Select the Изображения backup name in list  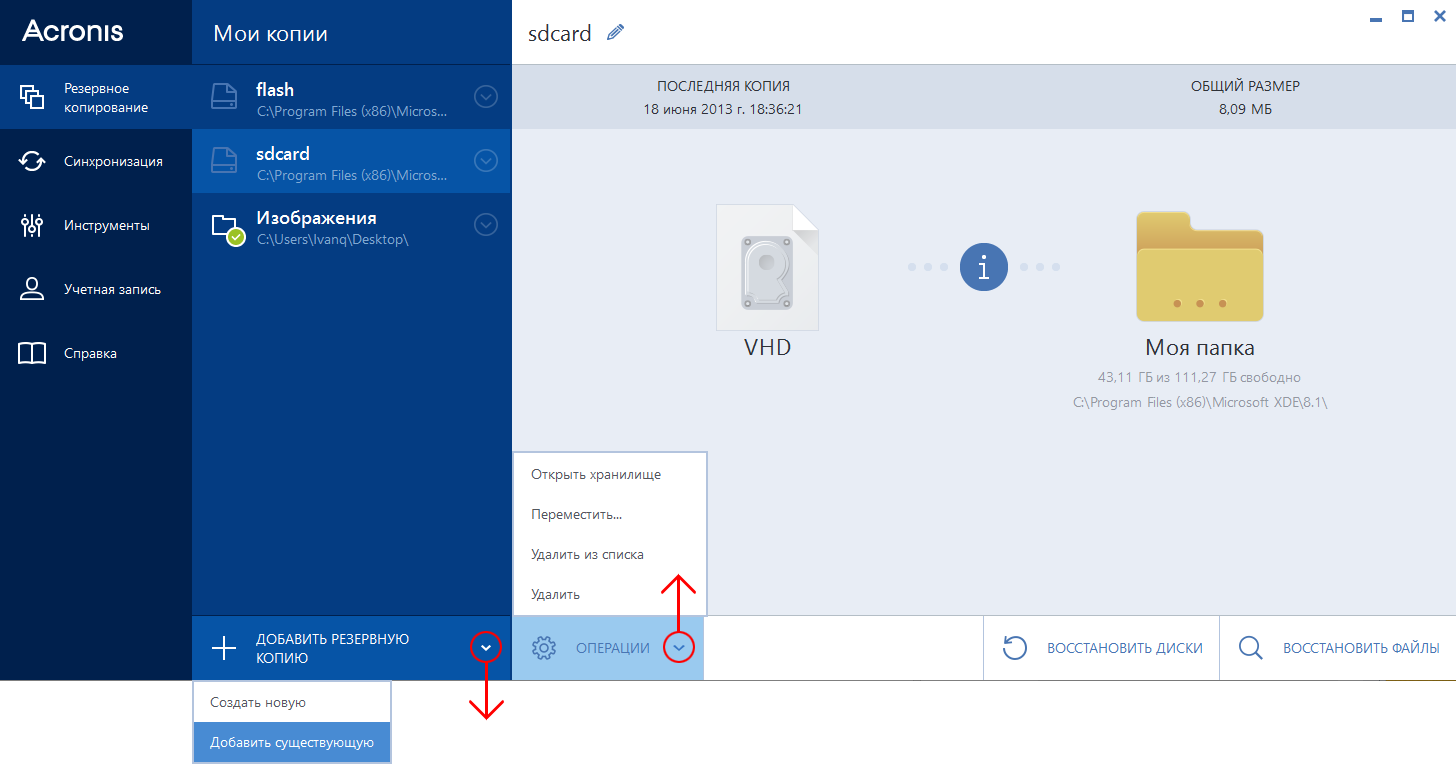(x=316, y=218)
